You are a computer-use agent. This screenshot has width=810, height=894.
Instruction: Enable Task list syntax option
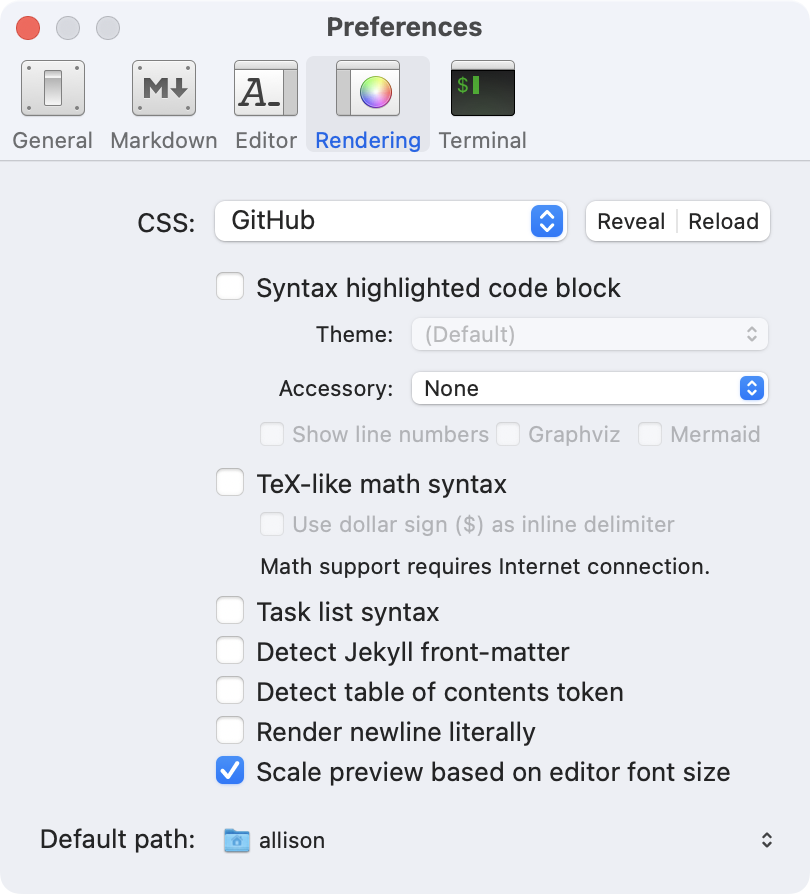click(231, 611)
